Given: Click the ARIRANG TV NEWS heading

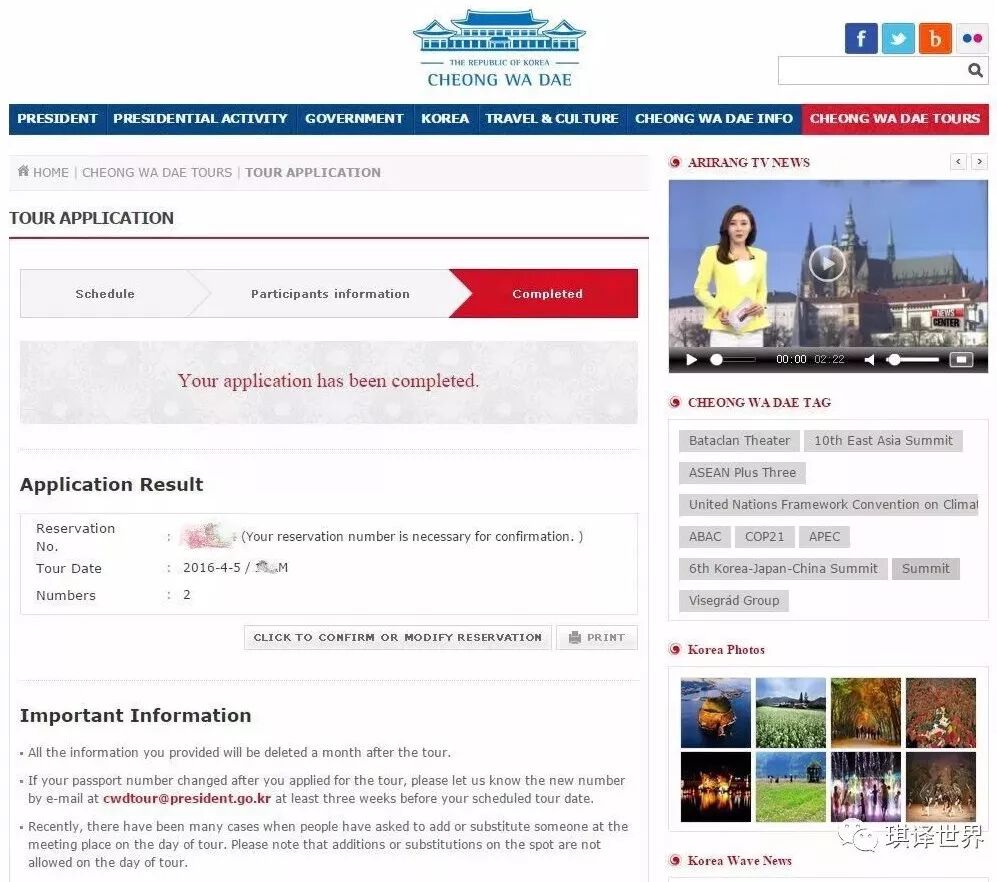Looking at the screenshot, I should click(748, 163).
